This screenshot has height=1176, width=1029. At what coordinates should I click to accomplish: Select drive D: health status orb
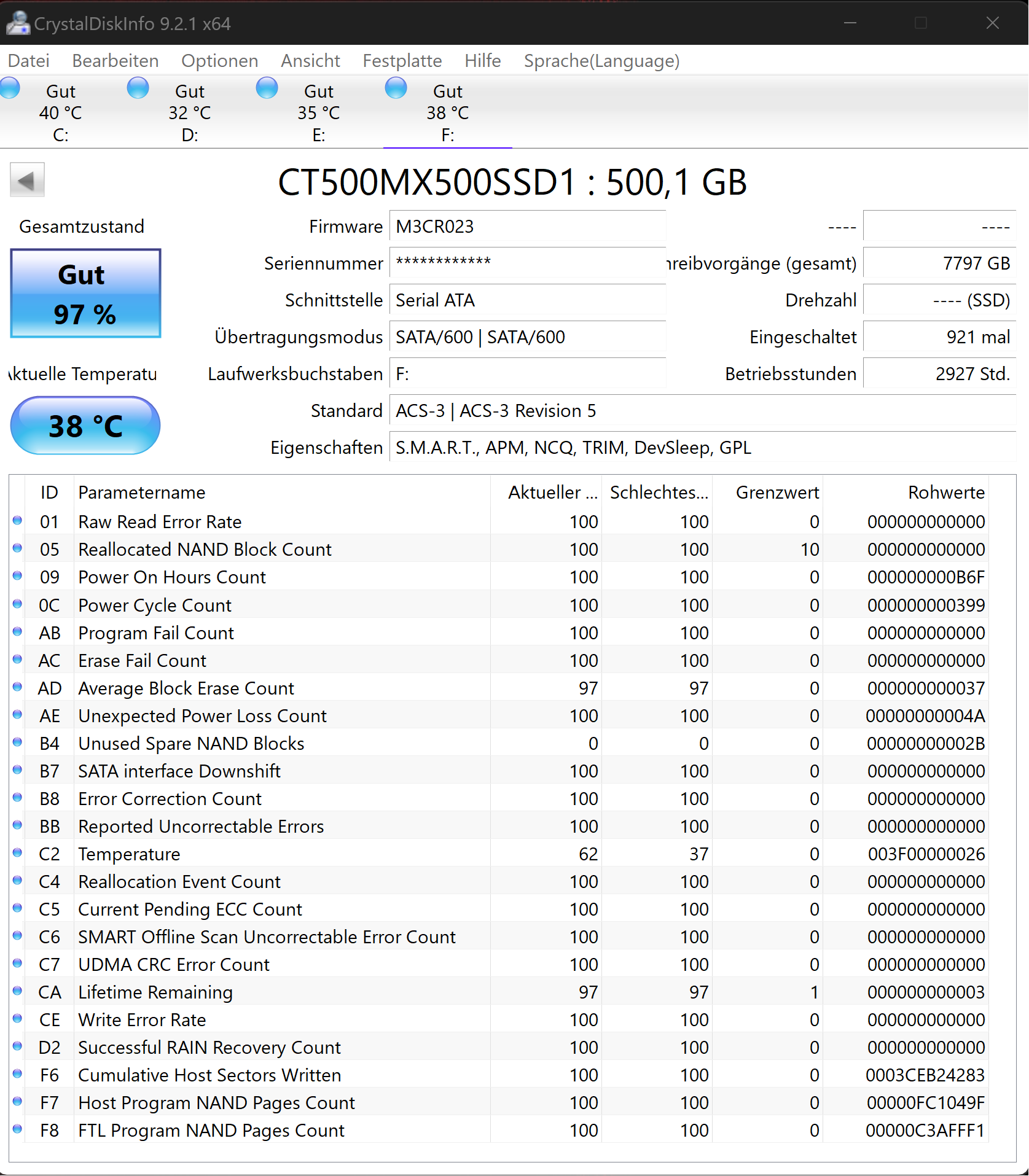[x=138, y=88]
